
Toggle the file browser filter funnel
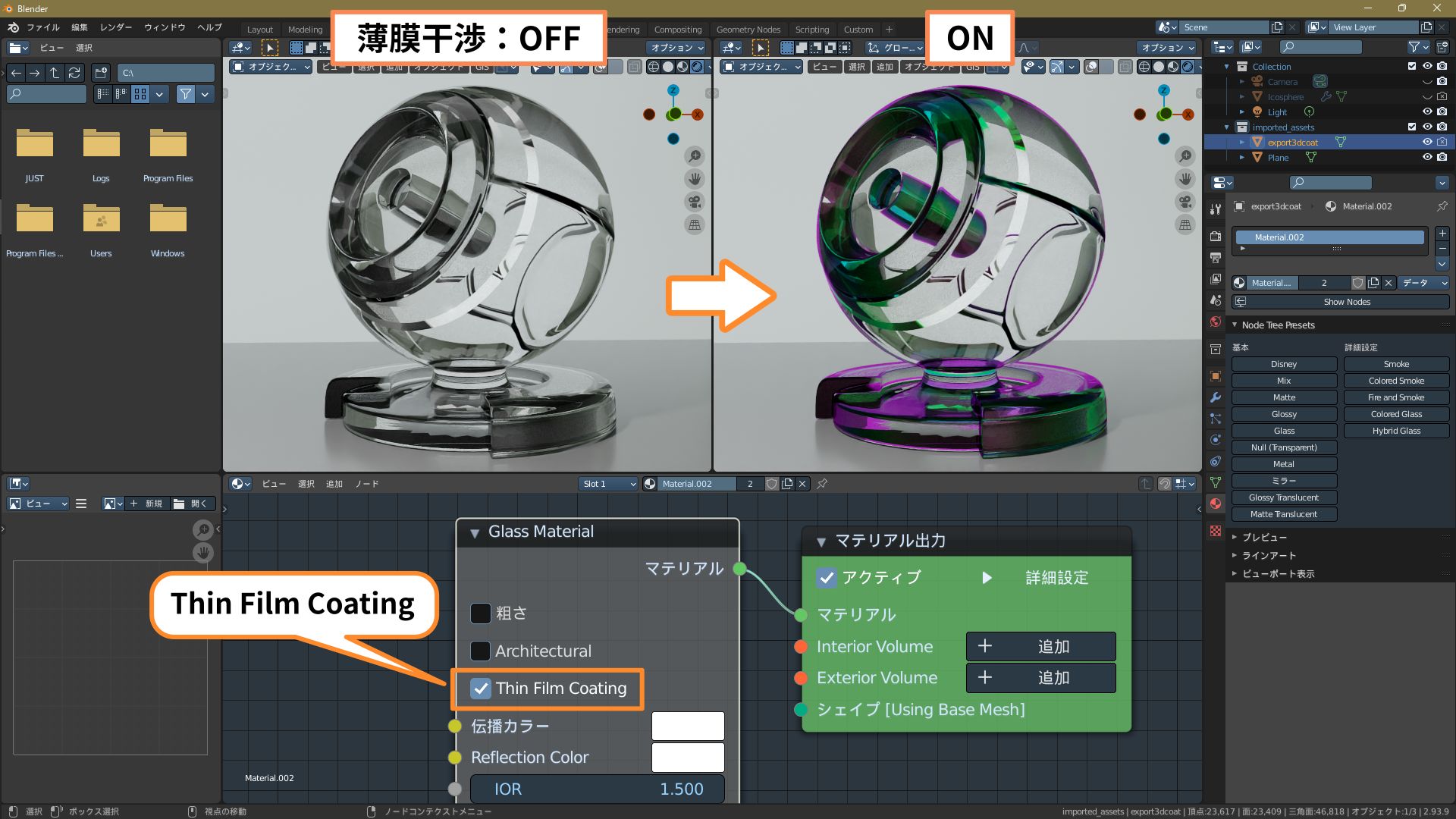[185, 94]
